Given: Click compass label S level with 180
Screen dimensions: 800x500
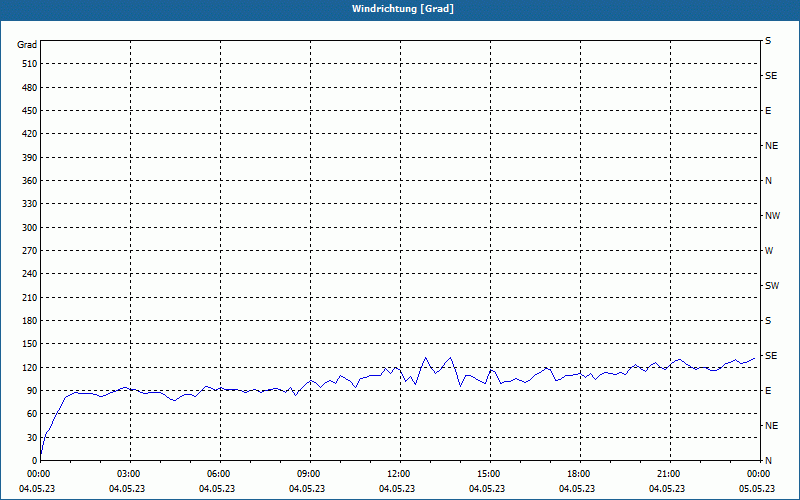Looking at the screenshot, I should (x=768, y=321).
